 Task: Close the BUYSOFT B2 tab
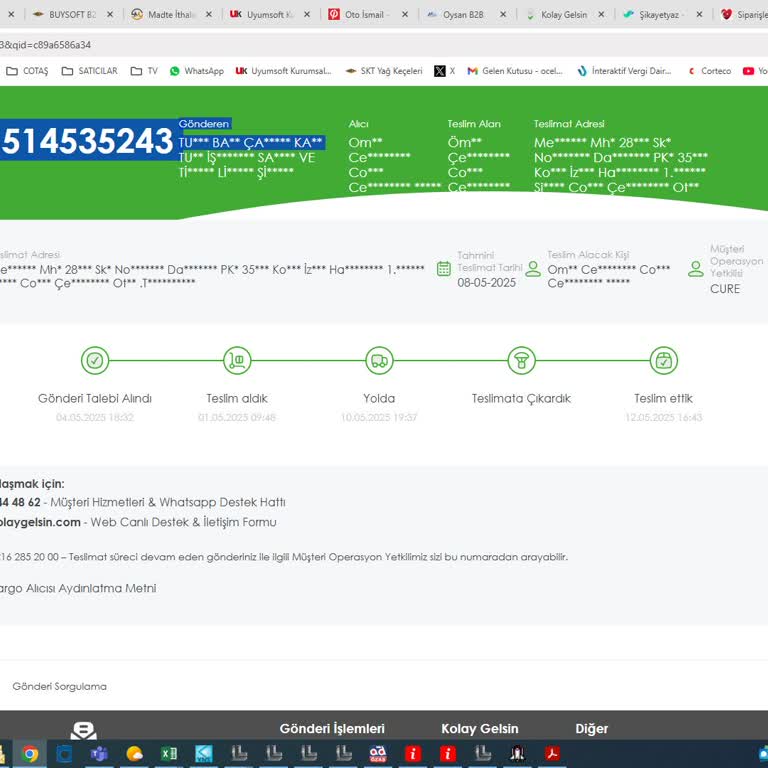(x=110, y=15)
